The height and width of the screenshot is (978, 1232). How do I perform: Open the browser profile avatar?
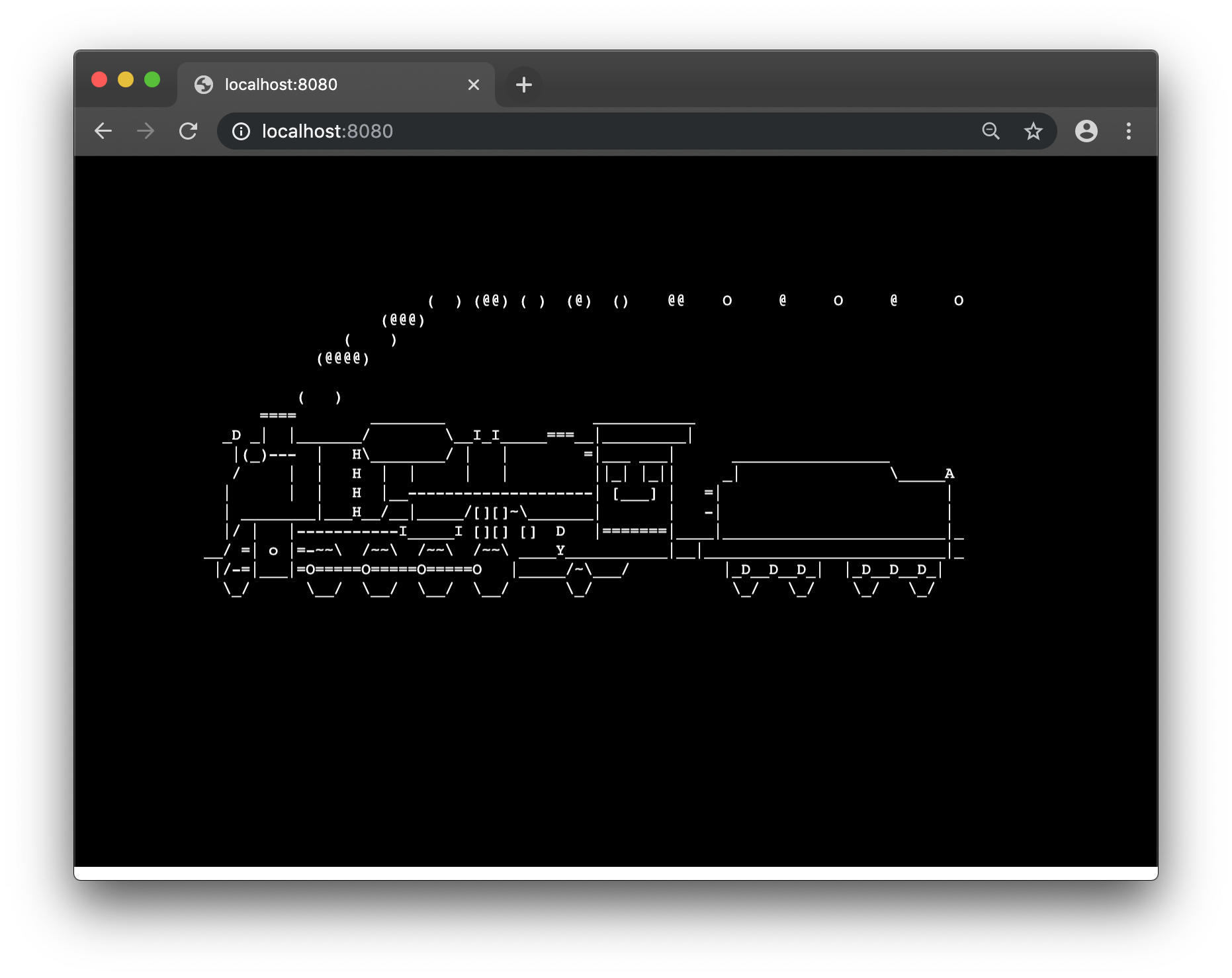tap(1086, 131)
